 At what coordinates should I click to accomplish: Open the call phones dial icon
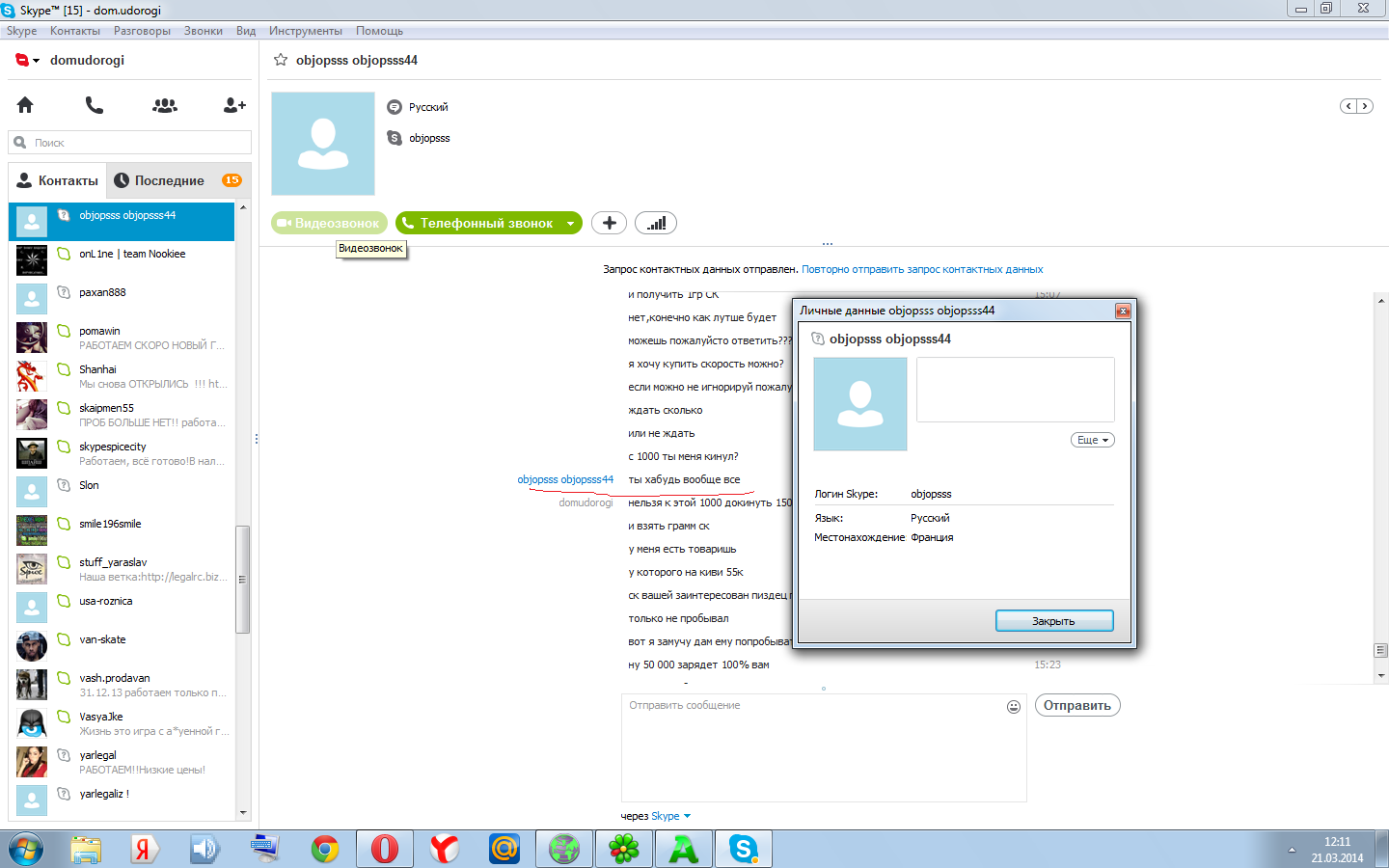coord(94,105)
